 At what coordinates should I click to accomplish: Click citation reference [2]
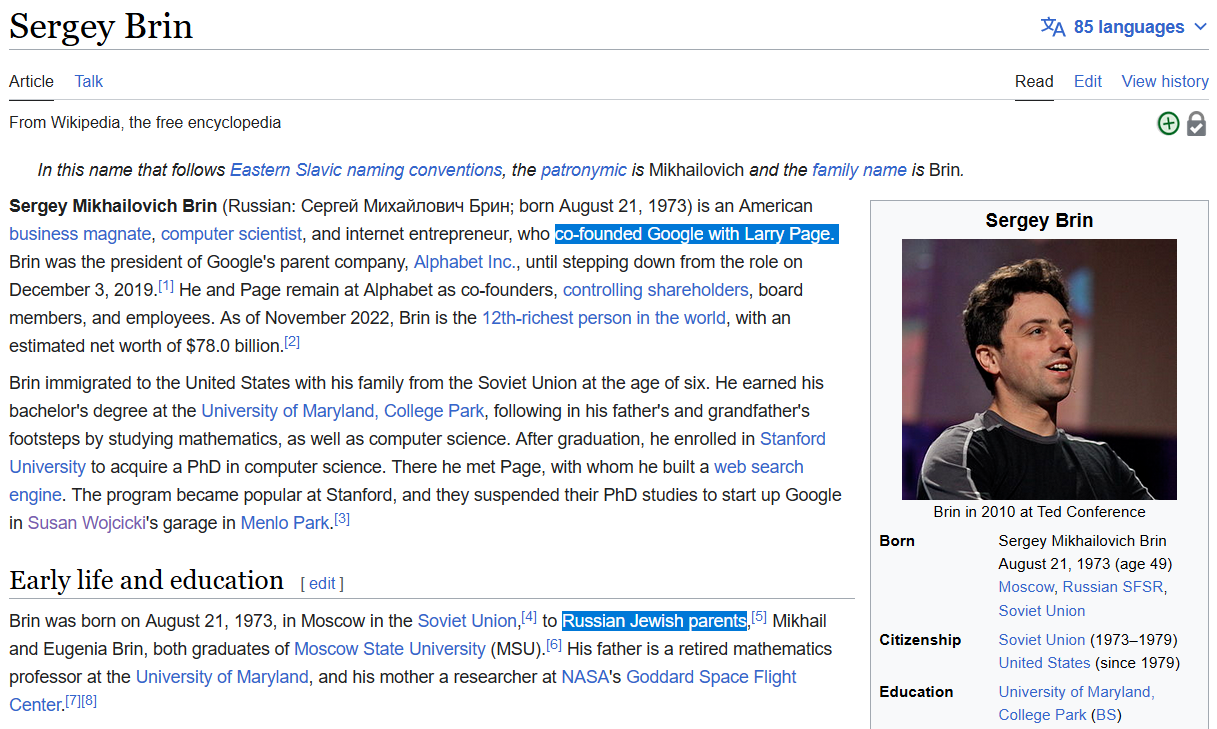[x=292, y=342]
